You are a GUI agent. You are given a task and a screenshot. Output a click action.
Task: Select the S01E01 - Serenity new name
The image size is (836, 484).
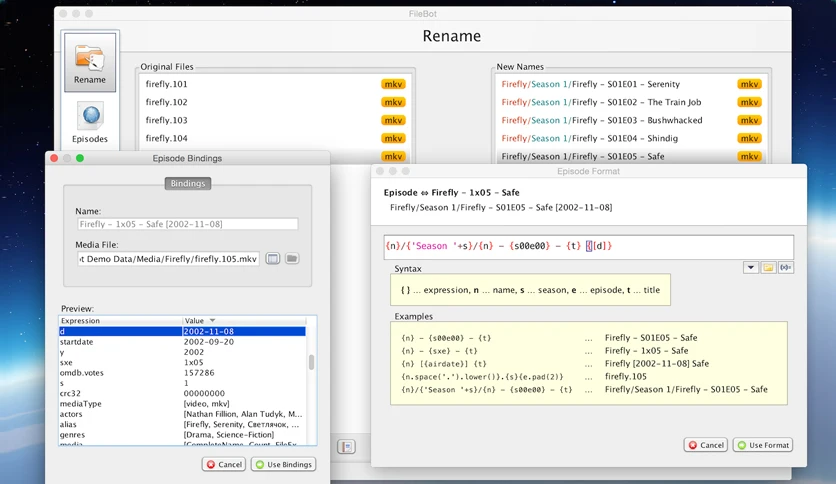click(631, 84)
